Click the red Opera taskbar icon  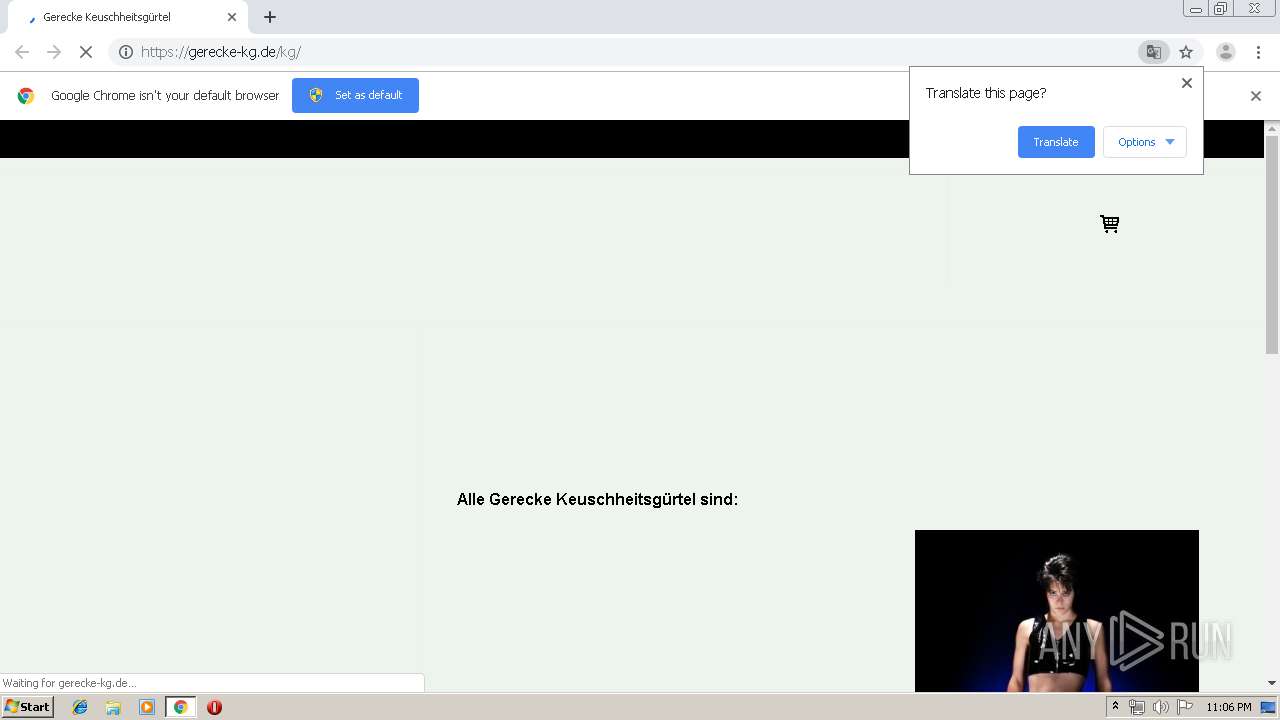[214, 707]
